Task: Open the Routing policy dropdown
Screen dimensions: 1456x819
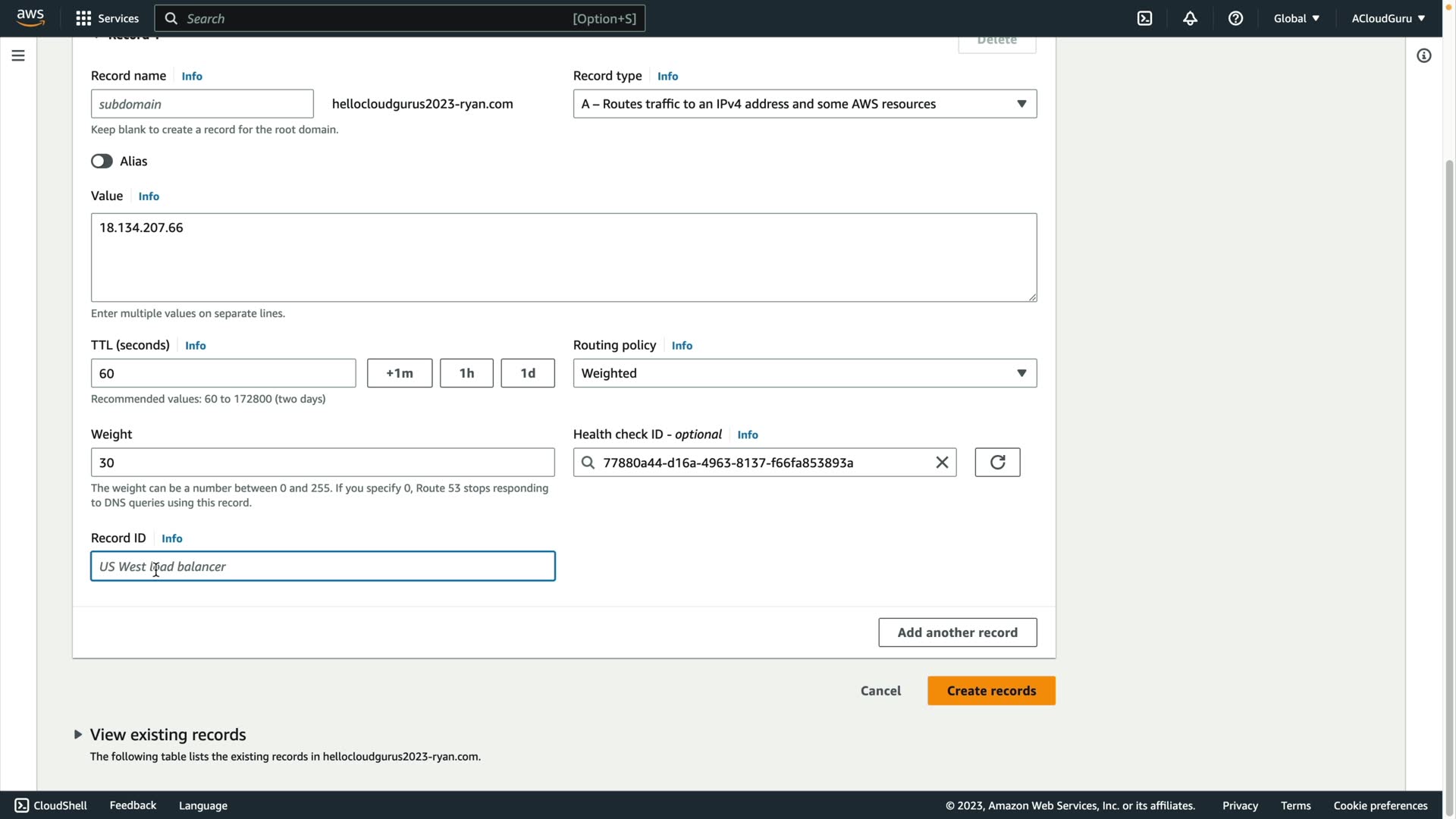Action: click(804, 373)
